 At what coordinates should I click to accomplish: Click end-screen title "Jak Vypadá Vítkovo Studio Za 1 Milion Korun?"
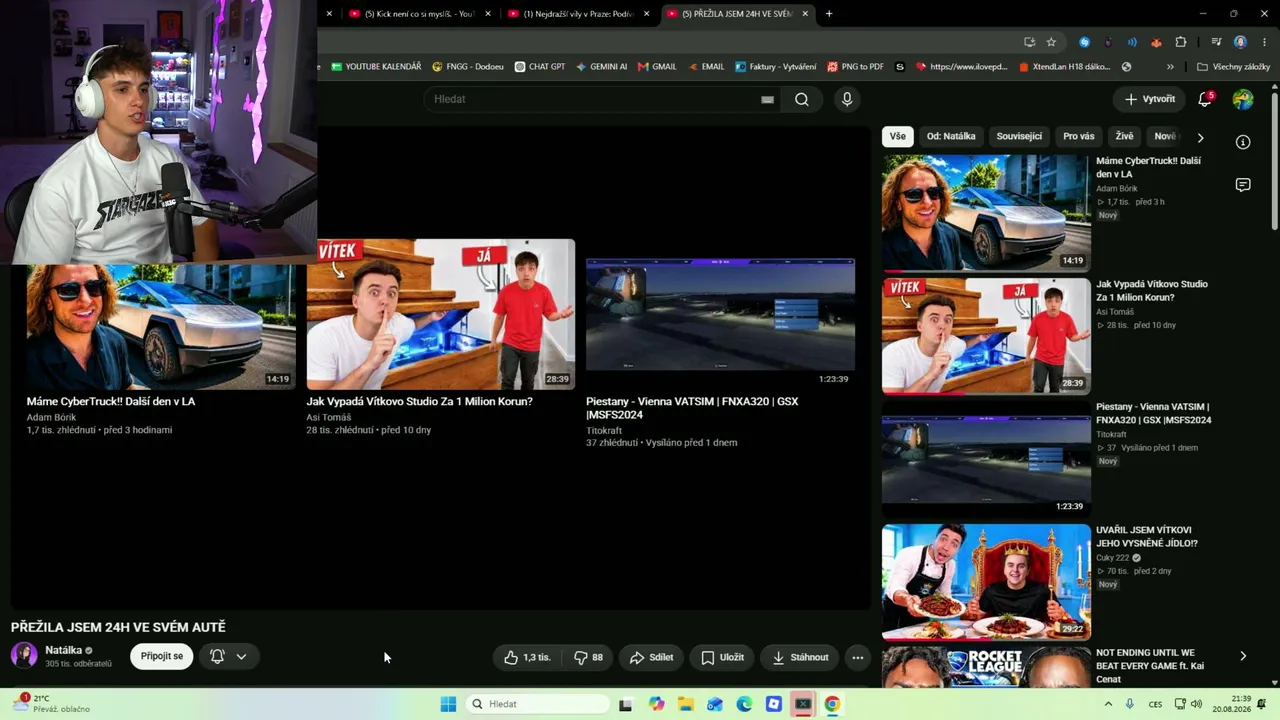coord(419,401)
